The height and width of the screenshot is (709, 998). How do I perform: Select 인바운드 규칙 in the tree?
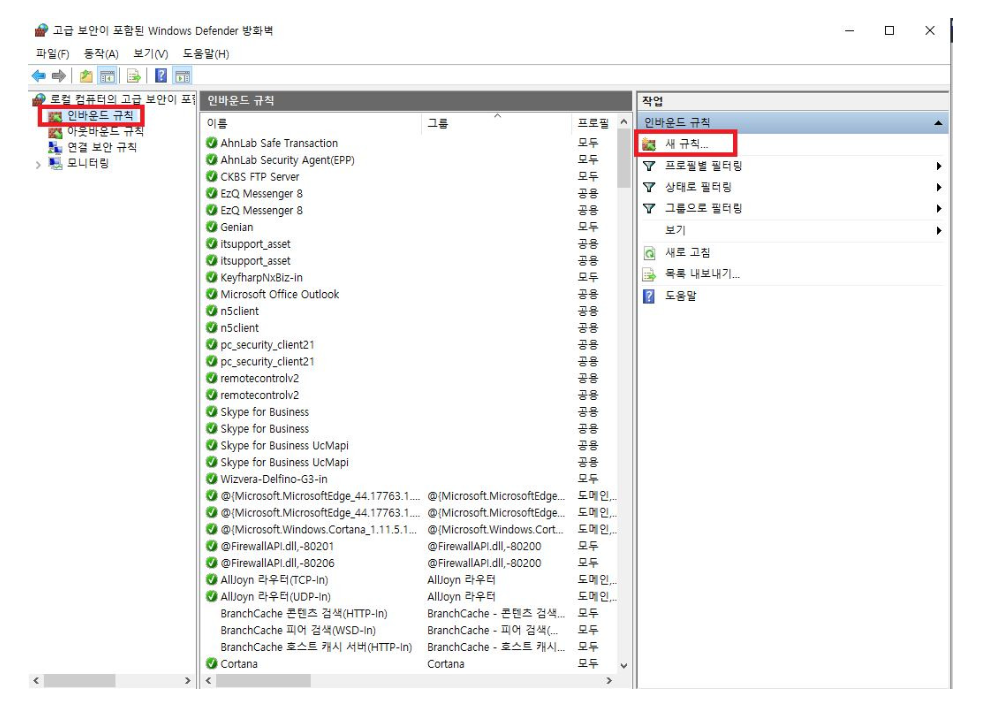click(101, 116)
